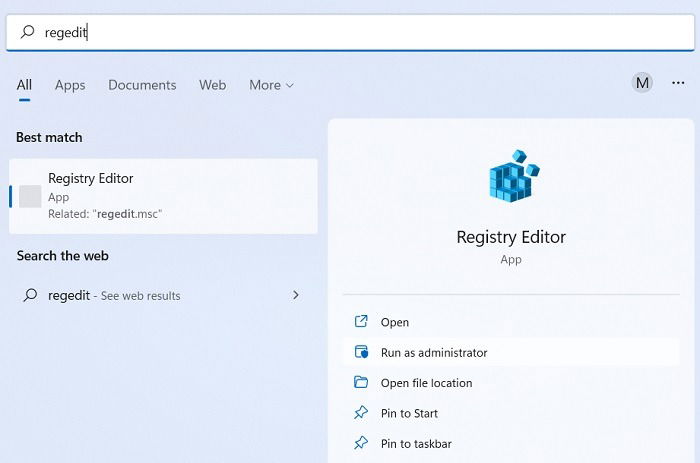
Task: Expand the regedit web results chevron arrow
Action: [296, 295]
